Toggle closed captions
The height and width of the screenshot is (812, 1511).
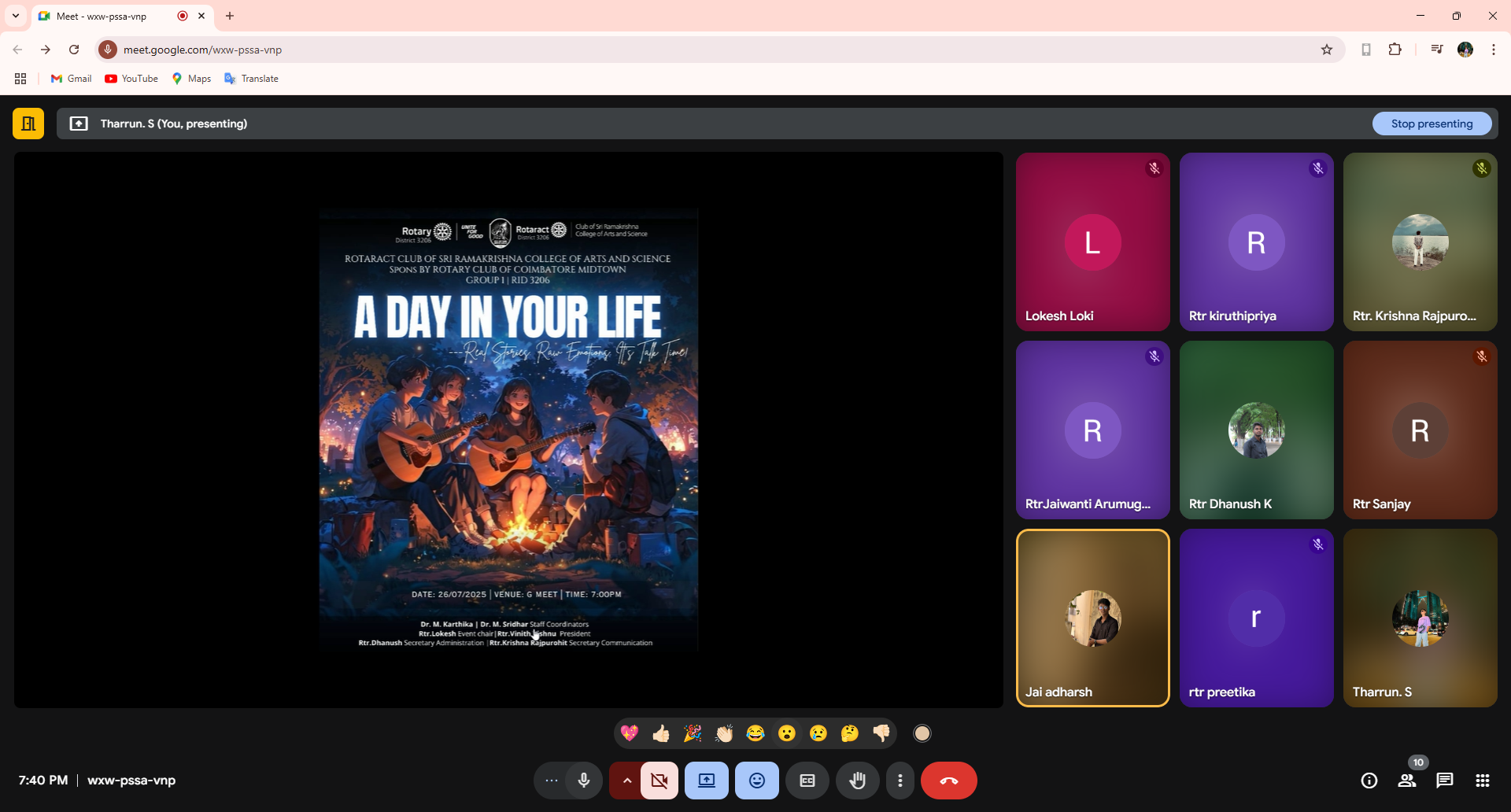point(807,781)
